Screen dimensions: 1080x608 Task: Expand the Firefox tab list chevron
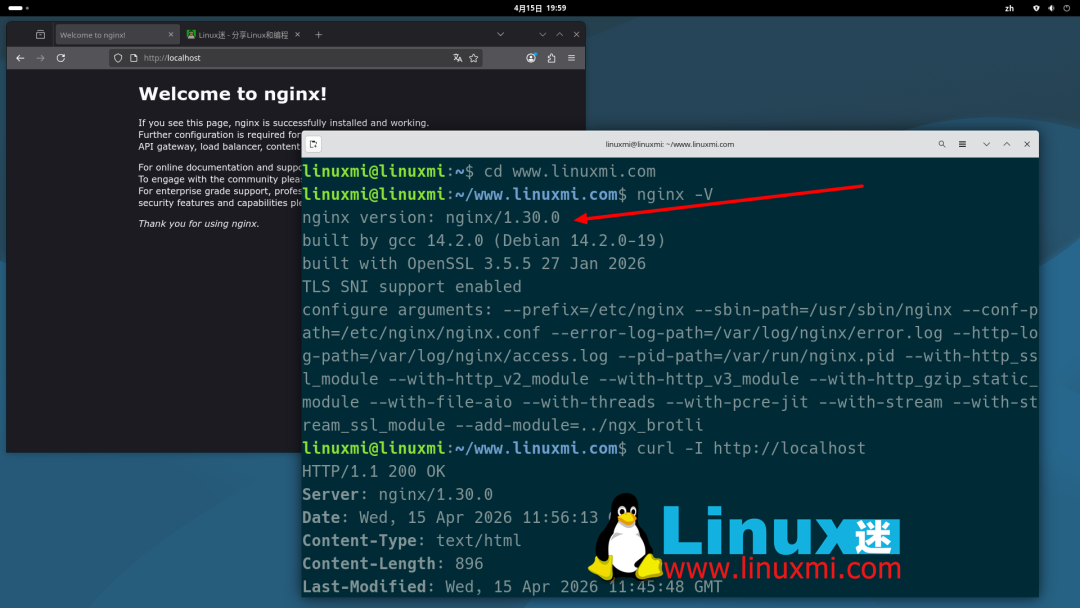pos(499,33)
